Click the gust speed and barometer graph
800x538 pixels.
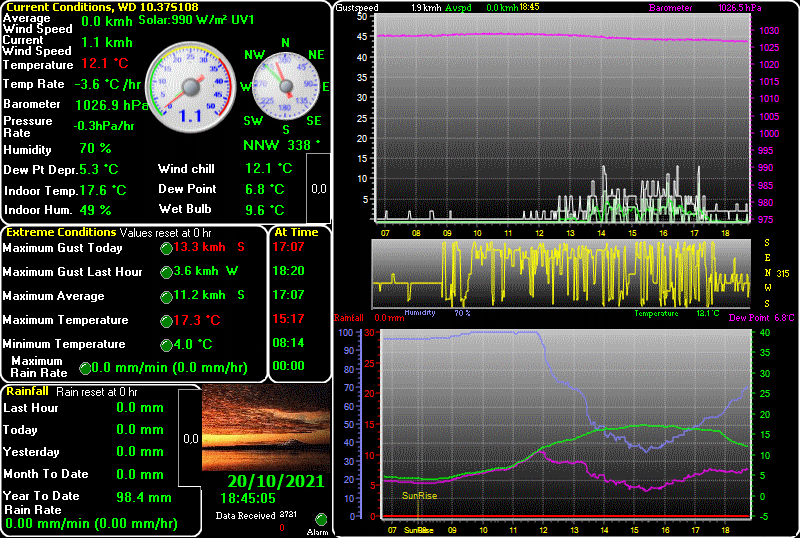560,118
